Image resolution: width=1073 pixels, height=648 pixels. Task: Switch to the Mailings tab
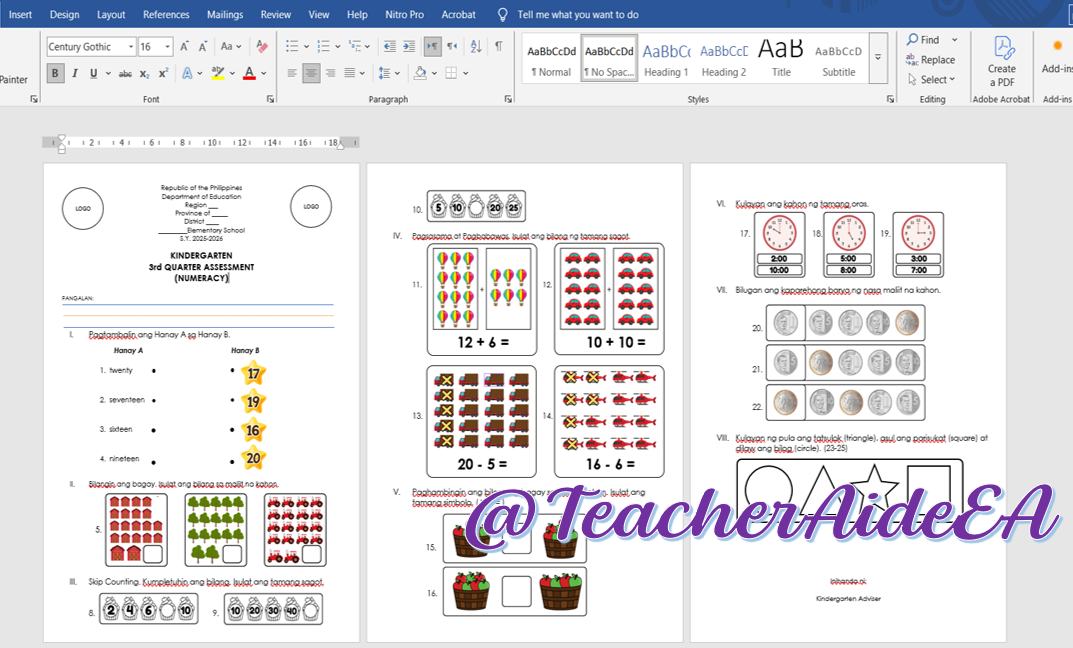(225, 14)
